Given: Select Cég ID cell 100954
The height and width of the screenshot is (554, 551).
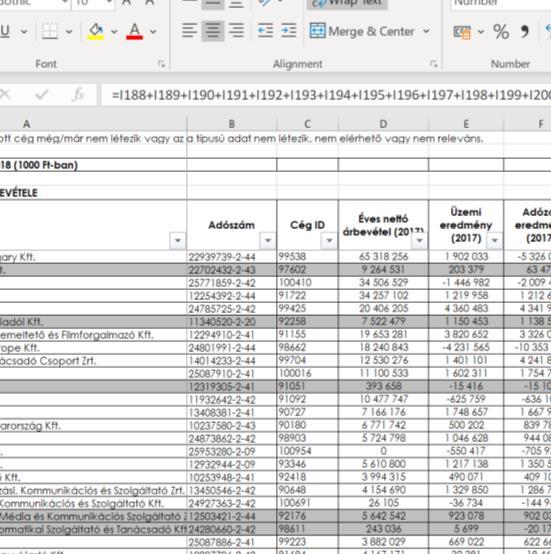Looking at the screenshot, I should [x=307, y=451].
